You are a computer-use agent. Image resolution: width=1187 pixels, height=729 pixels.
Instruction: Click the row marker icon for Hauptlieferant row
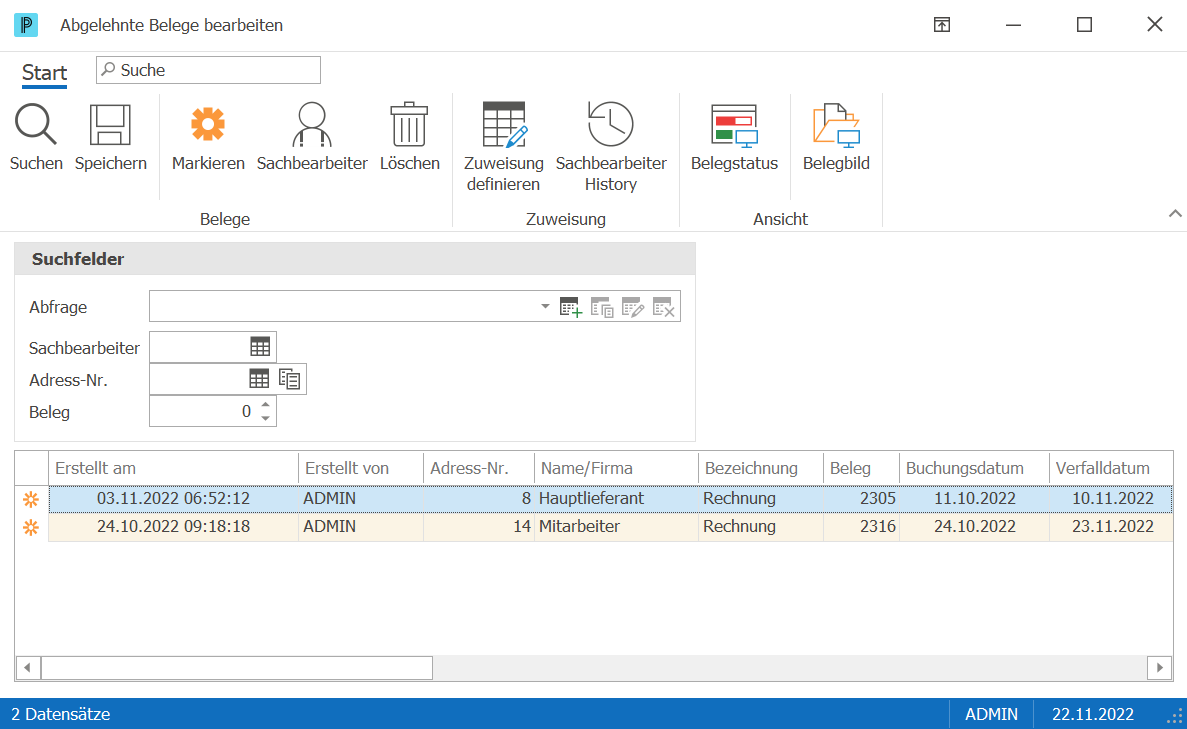[31, 499]
